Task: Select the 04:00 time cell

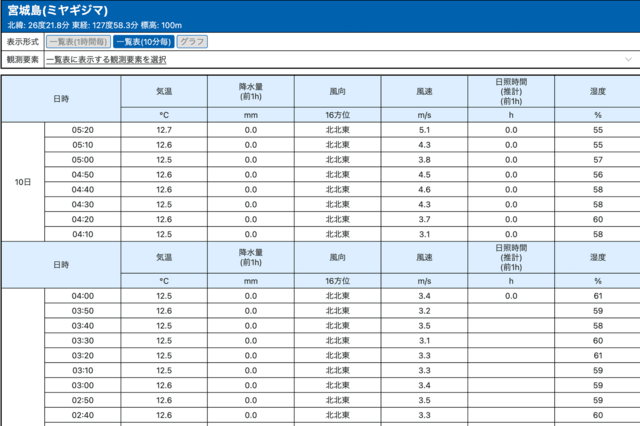Action: (82, 296)
